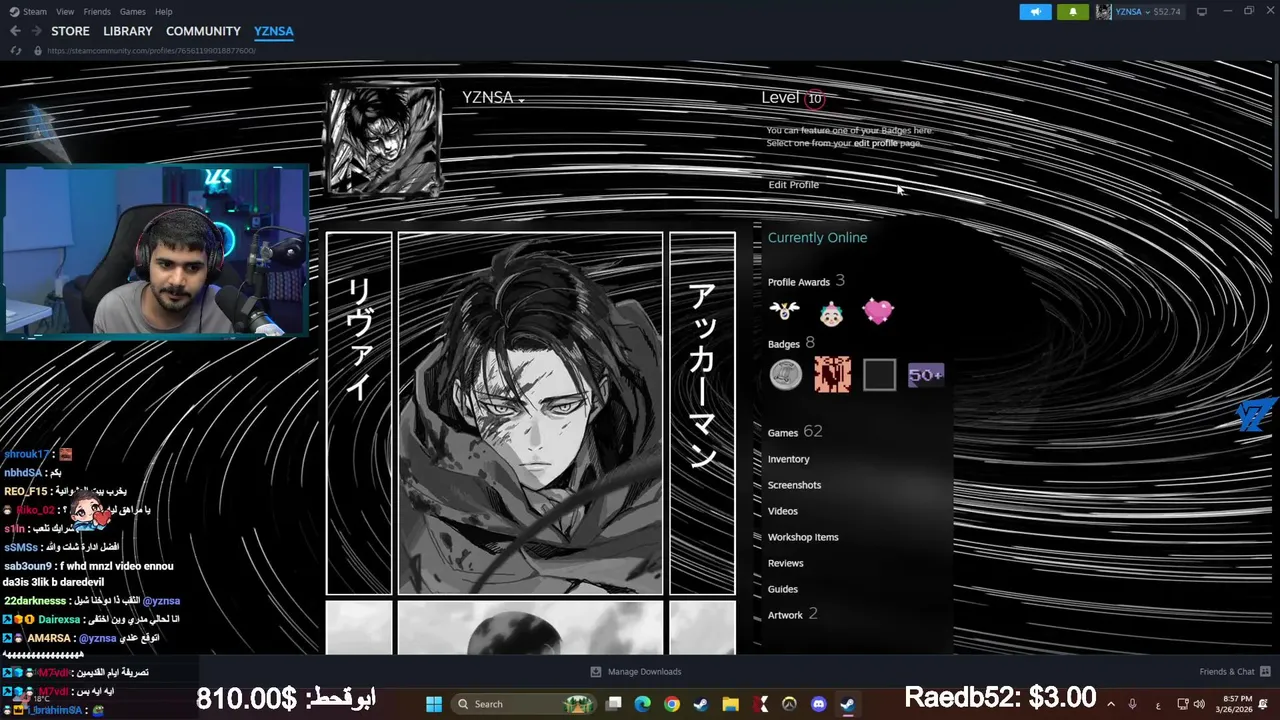Open the Windows Start menu

[x=434, y=704]
